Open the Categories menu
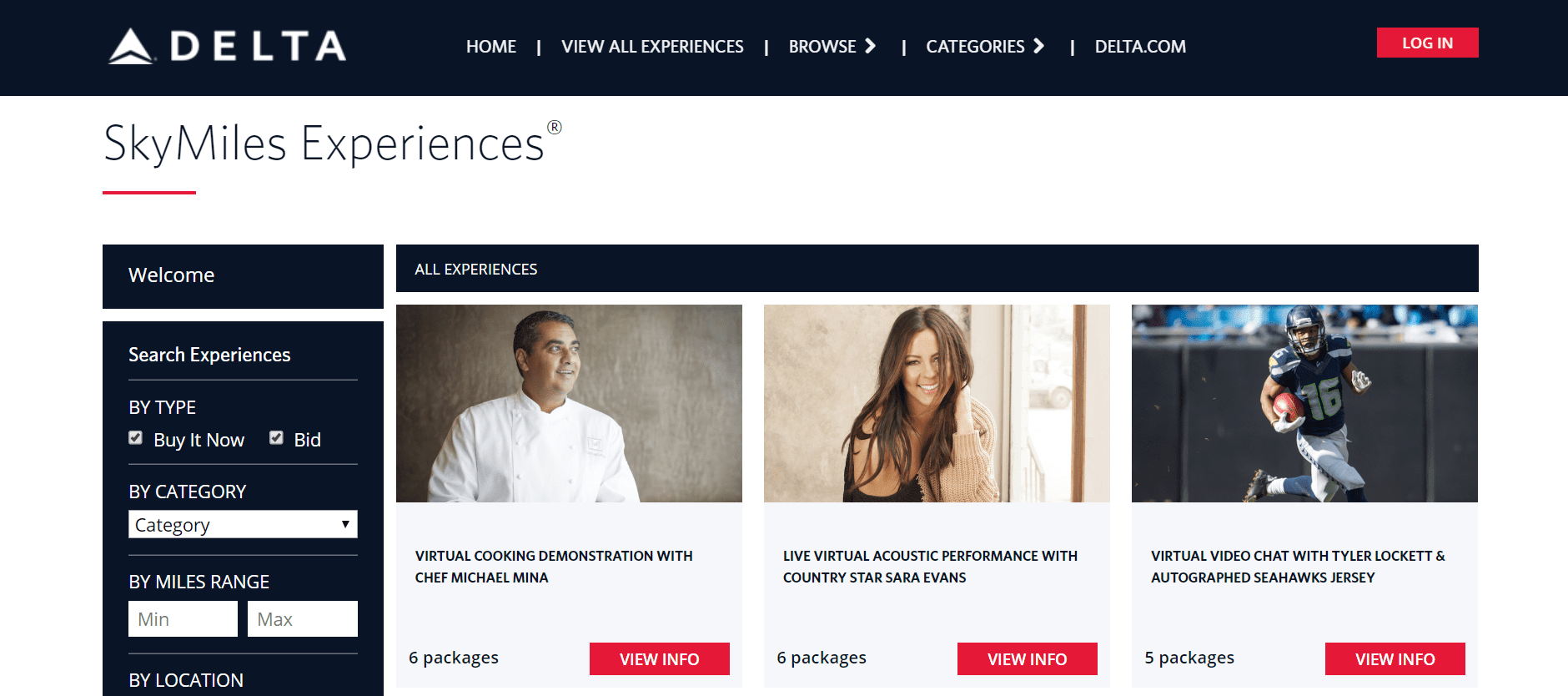This screenshot has height=696, width=1568. click(x=975, y=47)
